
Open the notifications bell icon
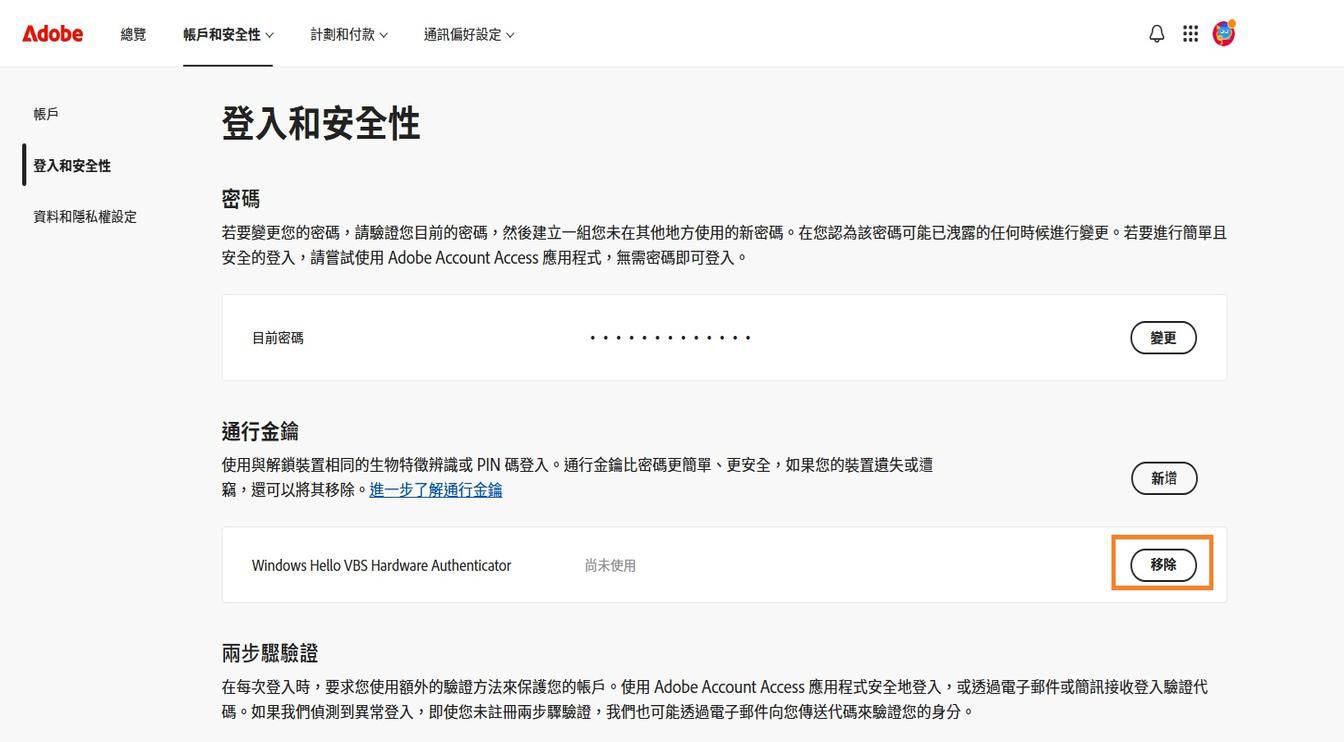(1154, 31)
